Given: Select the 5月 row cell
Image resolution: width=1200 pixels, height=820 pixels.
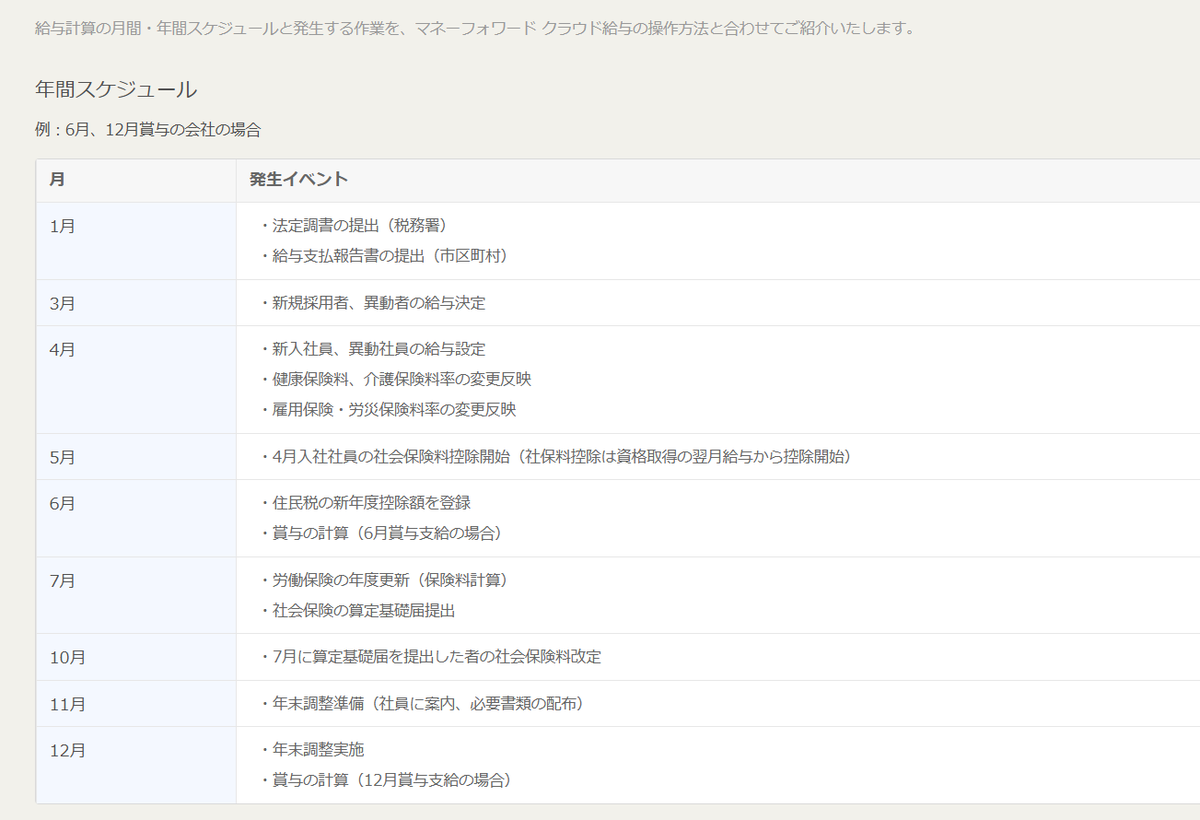Looking at the screenshot, I should (136, 457).
